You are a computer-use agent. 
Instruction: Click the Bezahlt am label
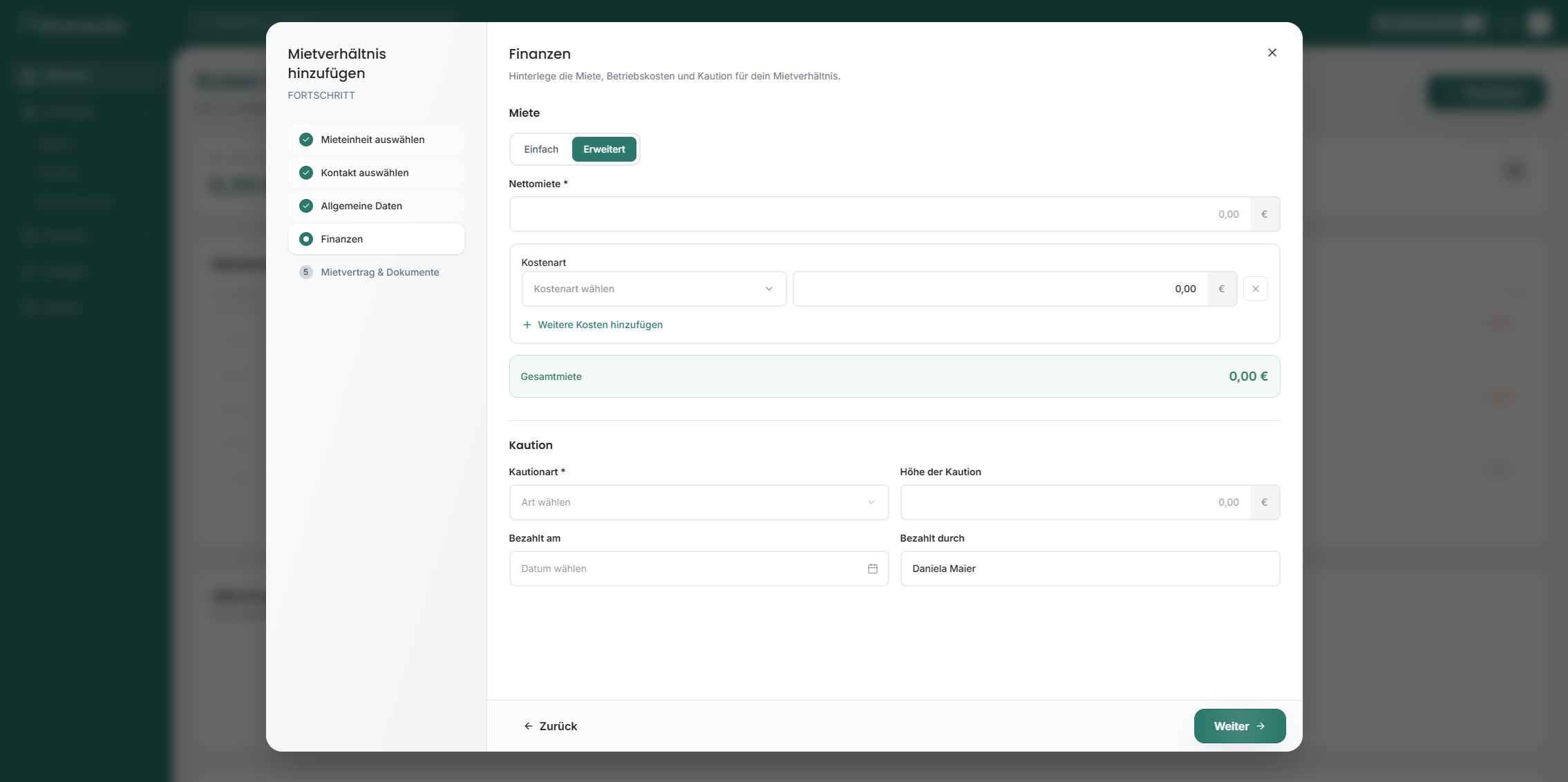[534, 538]
